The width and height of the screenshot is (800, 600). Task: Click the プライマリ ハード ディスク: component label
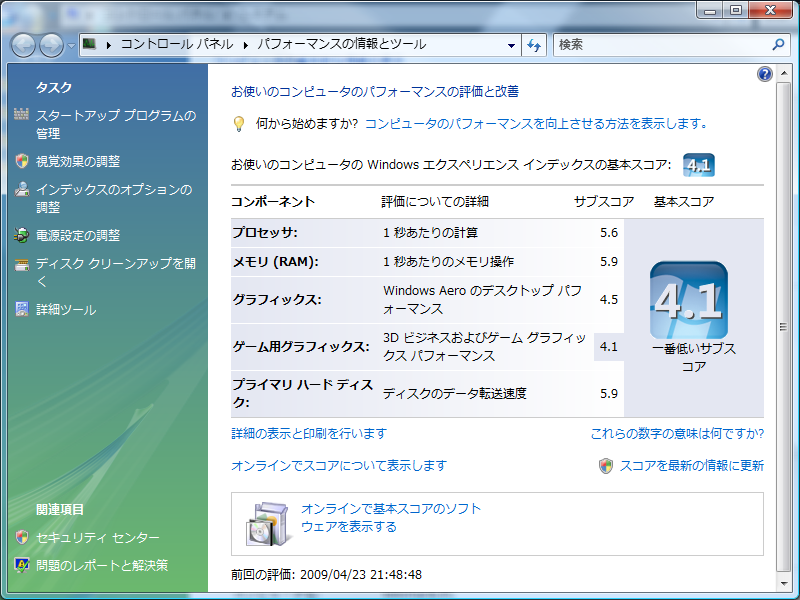pyautogui.click(x=303, y=393)
